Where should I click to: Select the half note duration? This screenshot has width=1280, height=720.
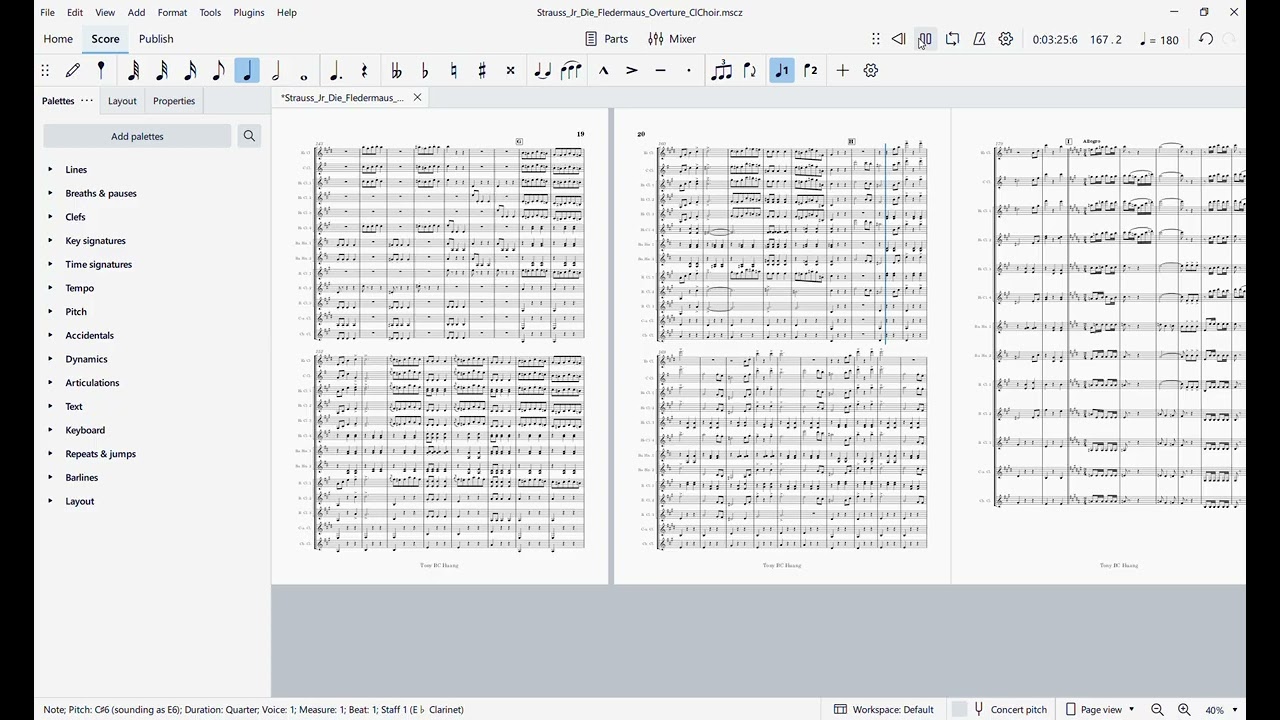pyautogui.click(x=276, y=71)
